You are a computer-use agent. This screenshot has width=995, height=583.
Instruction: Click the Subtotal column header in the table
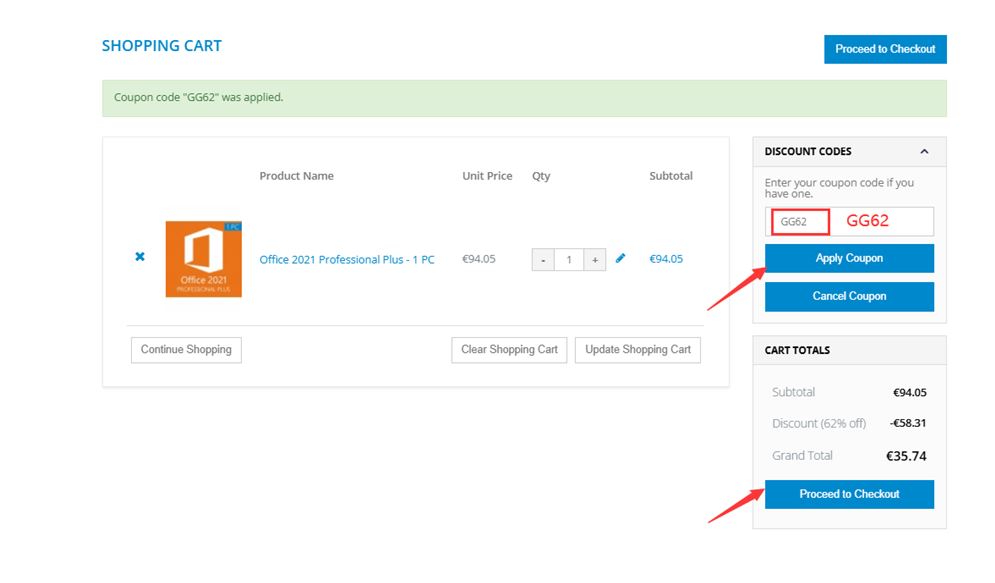671,176
